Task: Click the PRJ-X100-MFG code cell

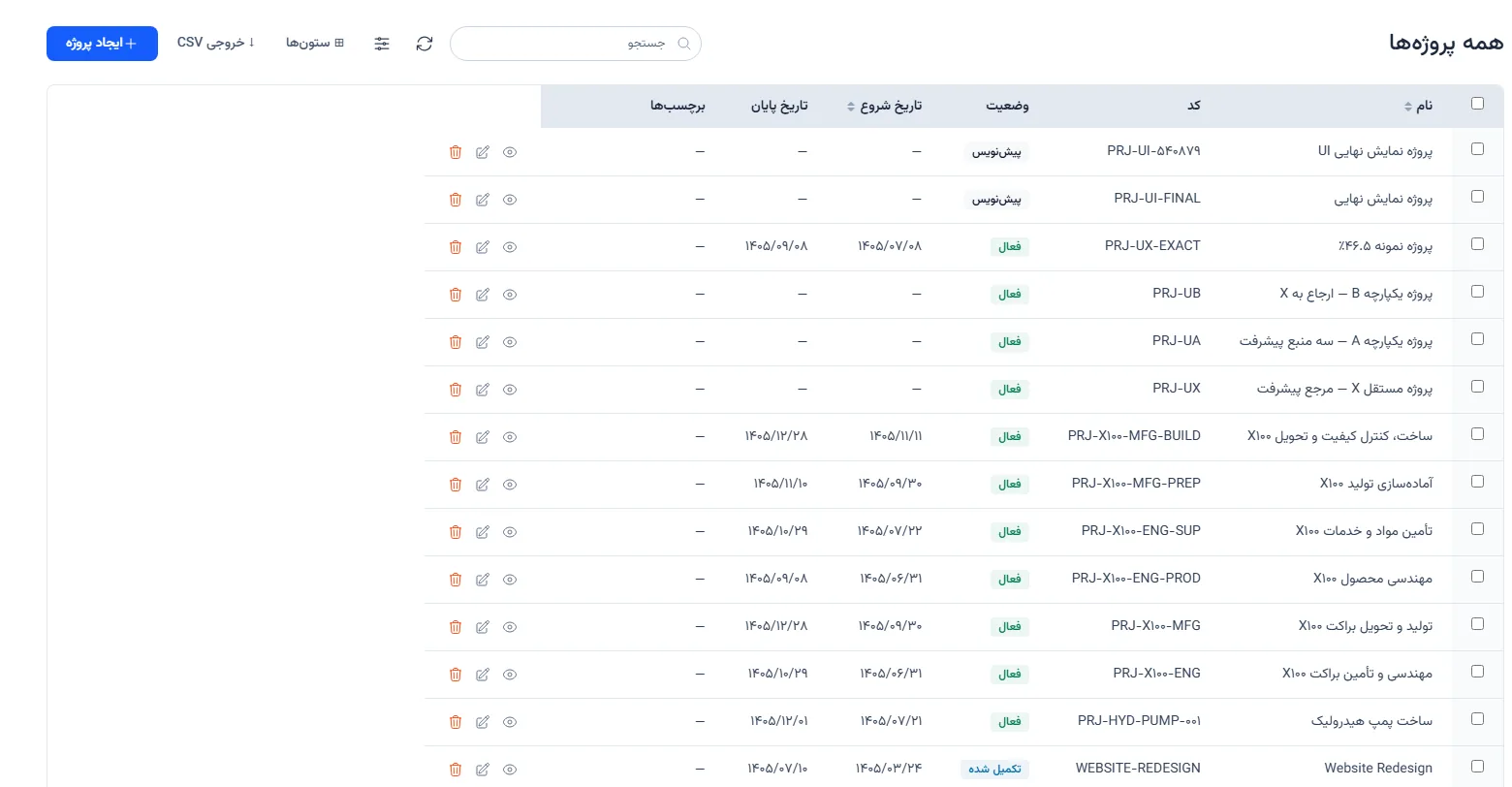Action: [1155, 626]
